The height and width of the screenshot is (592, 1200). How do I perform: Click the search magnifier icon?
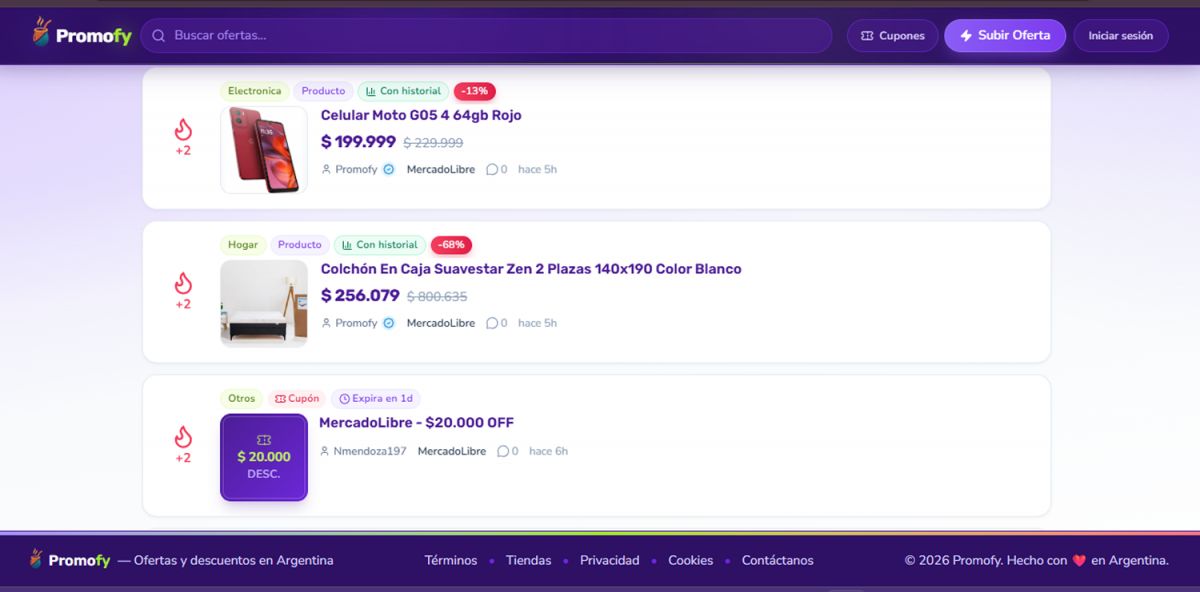[x=158, y=36]
